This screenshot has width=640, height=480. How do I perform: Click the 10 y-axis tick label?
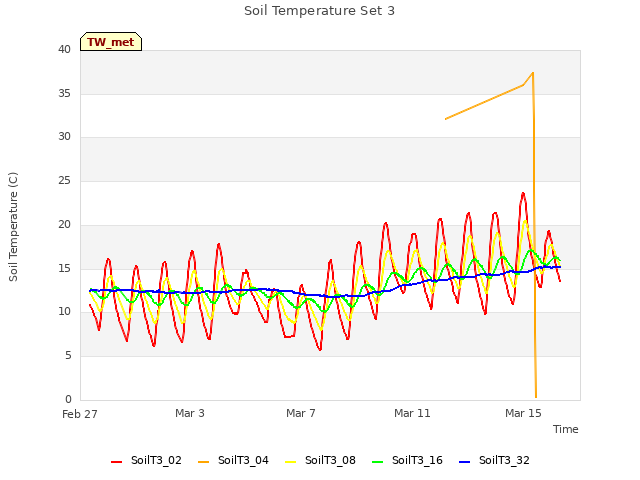[x=64, y=312]
